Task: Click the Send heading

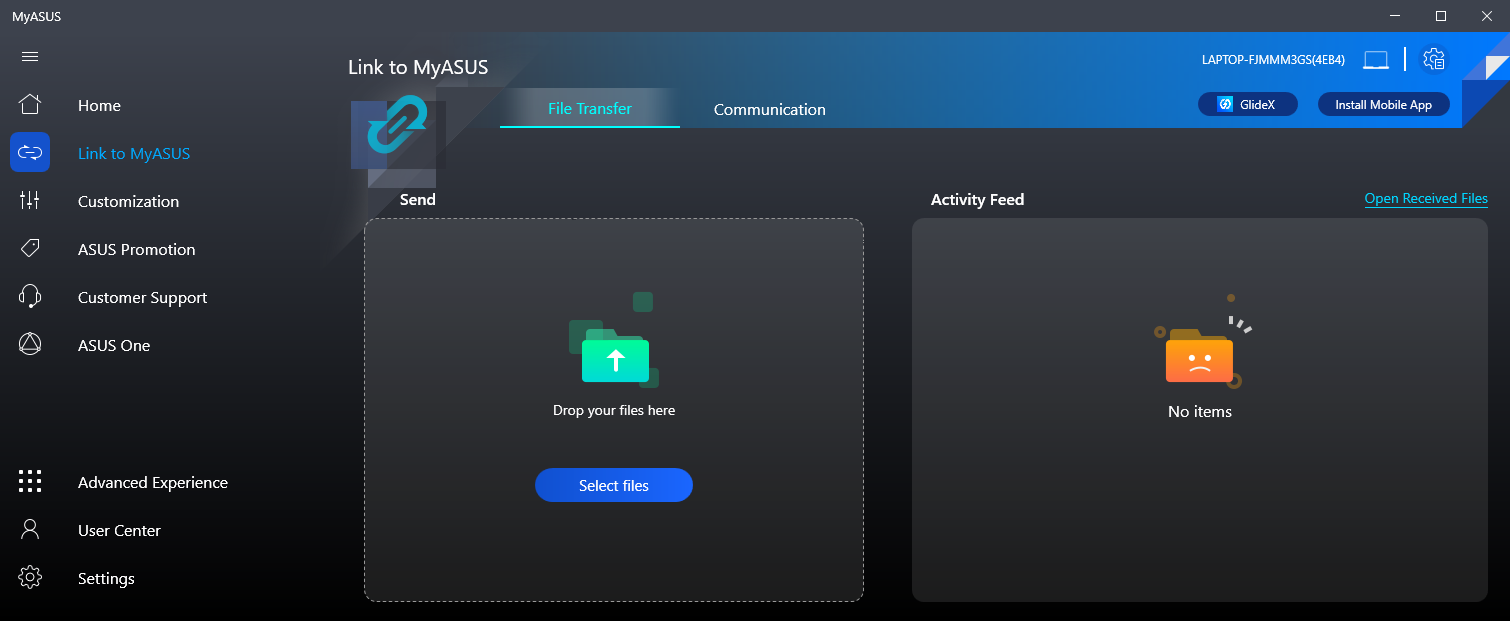Action: point(418,199)
